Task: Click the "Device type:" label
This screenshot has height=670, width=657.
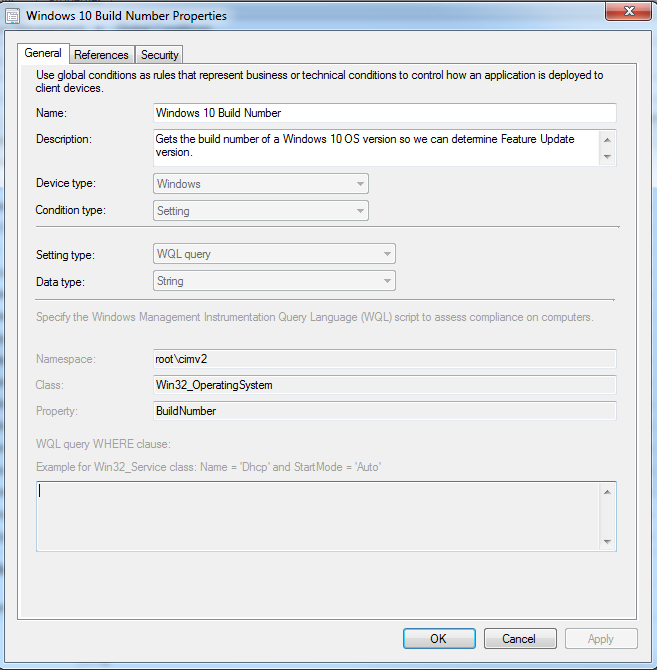Action: point(66,183)
